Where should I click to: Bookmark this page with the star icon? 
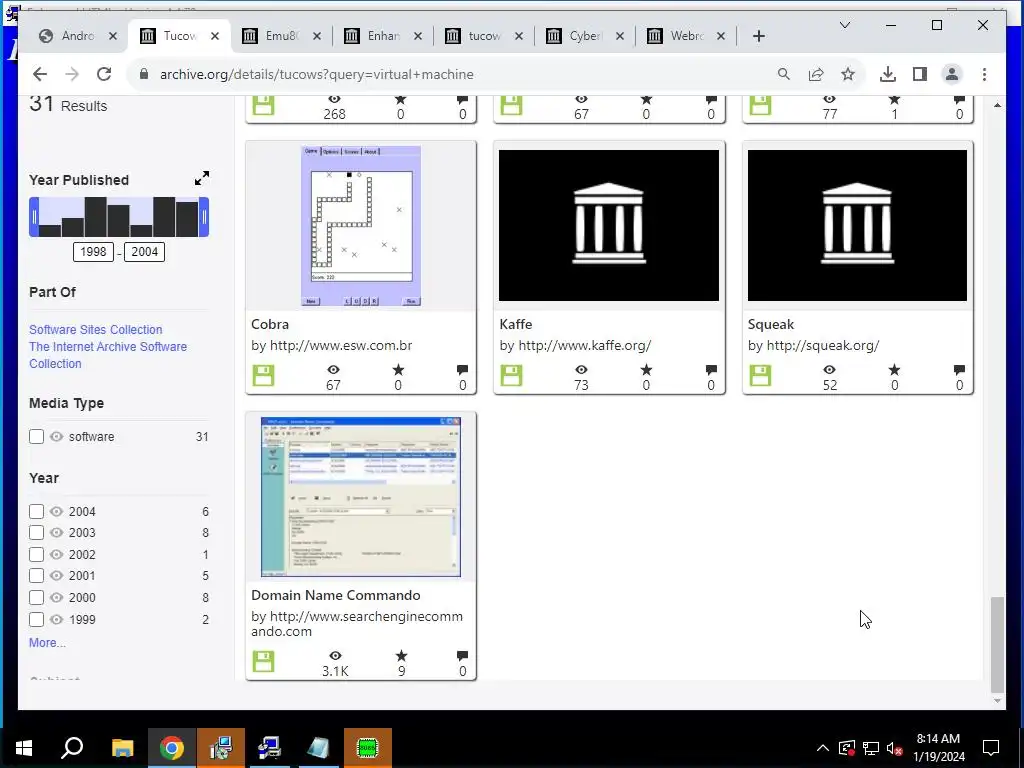848,74
